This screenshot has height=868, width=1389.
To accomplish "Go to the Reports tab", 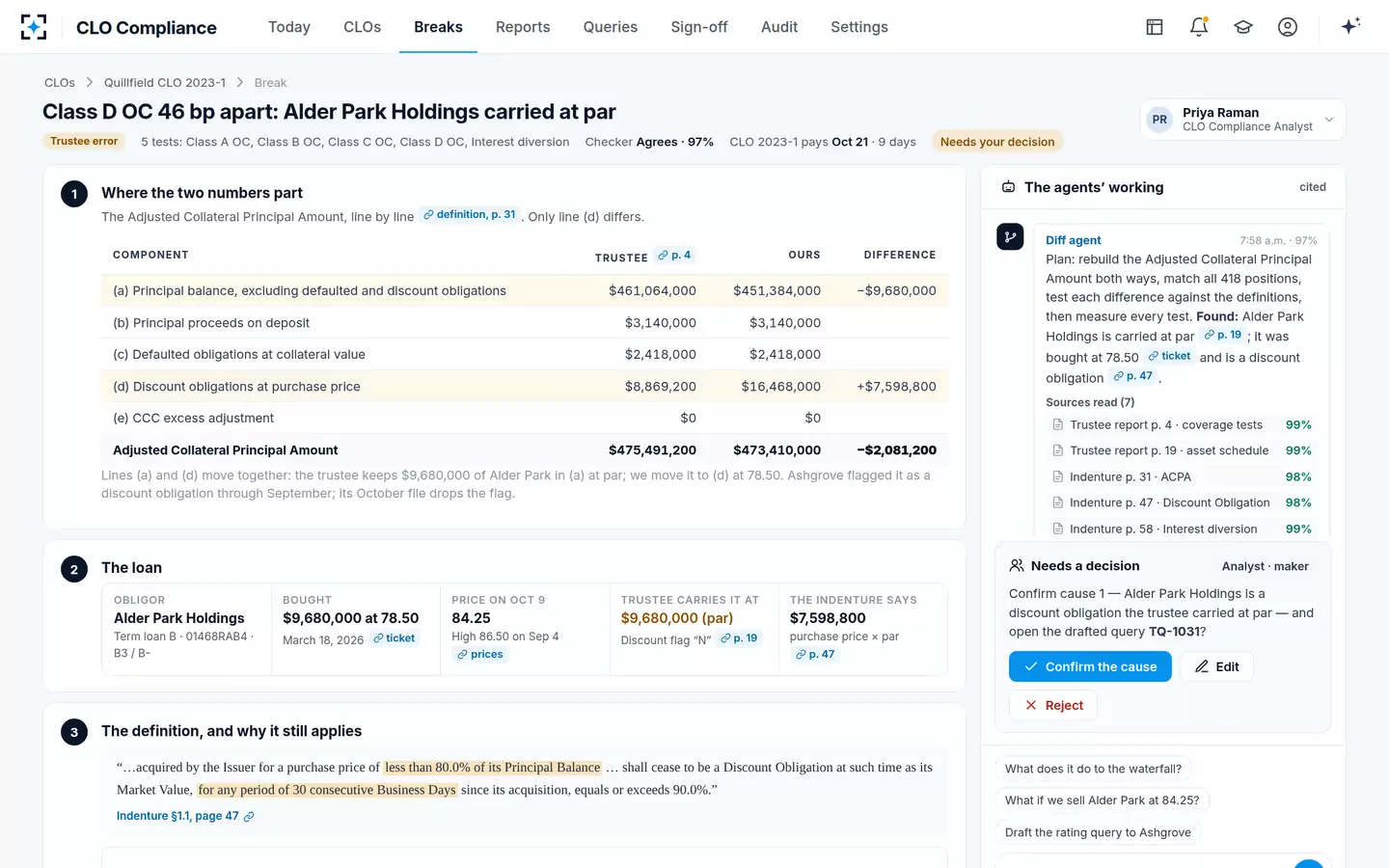I will [x=523, y=27].
